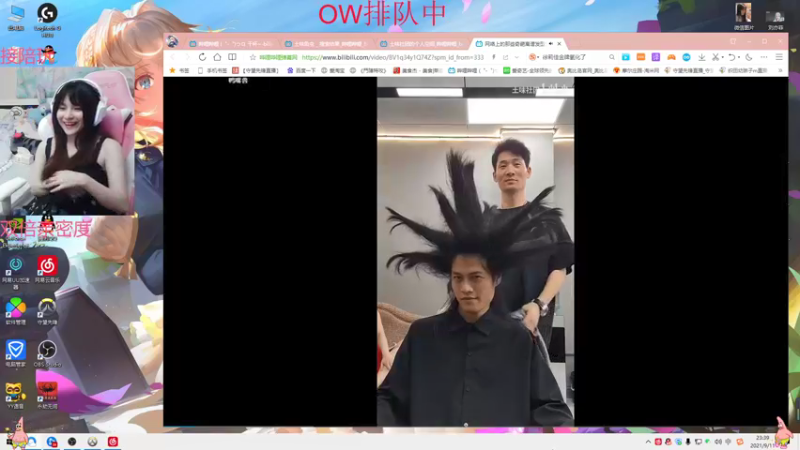Click the skin/theme icon in title bar
This screenshot has height=450, width=800.
(x=733, y=42)
